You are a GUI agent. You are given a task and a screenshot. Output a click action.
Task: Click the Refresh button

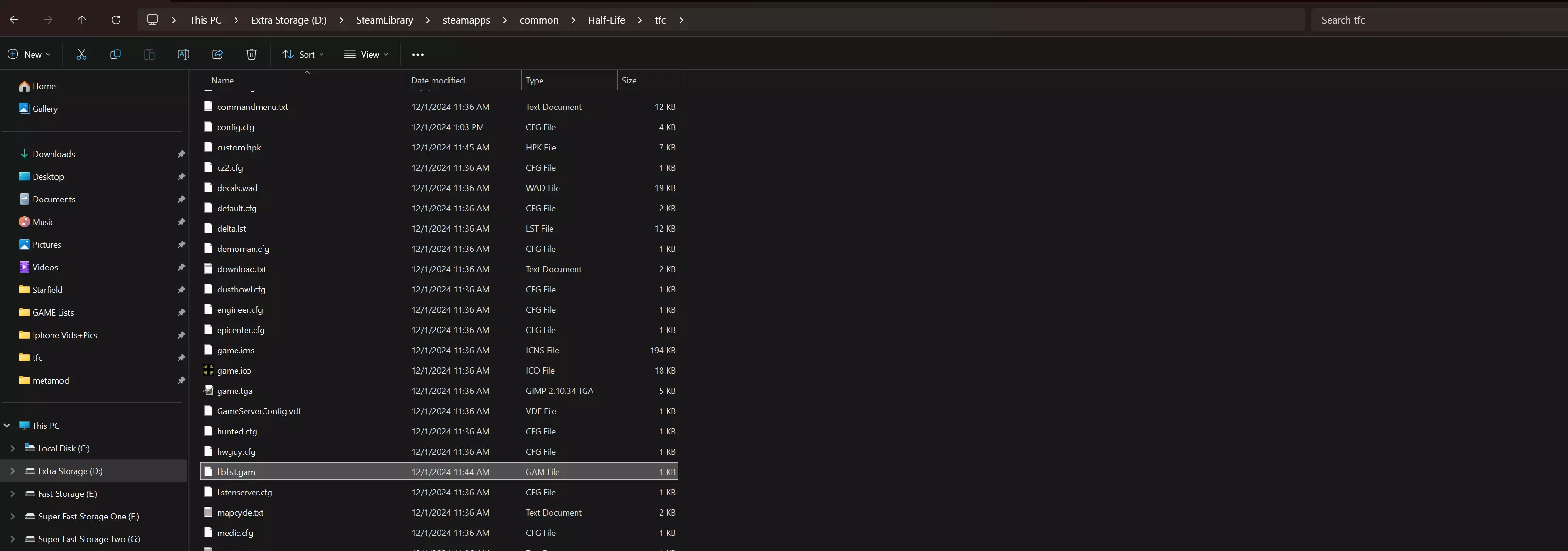(x=116, y=20)
